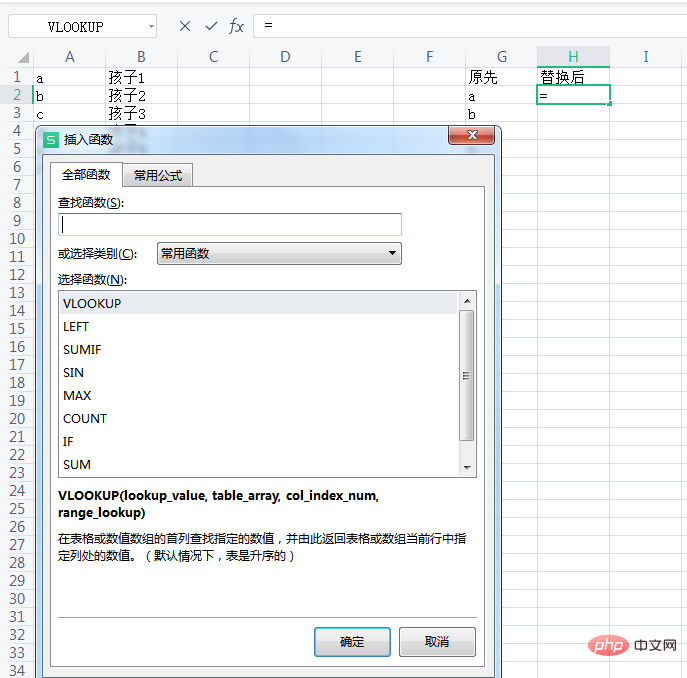Cancel formula entry with the X icon
This screenshot has width=687, height=678.
(185, 26)
